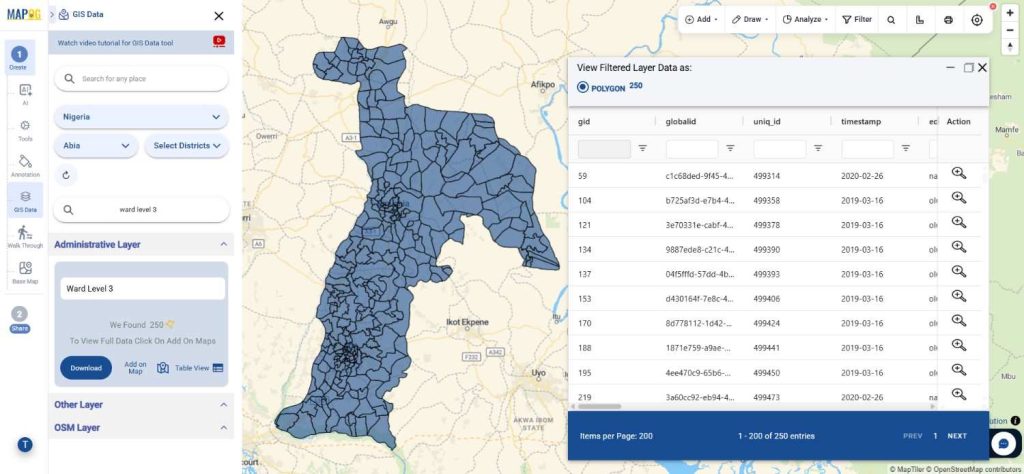The height and width of the screenshot is (474, 1024).
Task: Open the Create step in sidebar
Action: pyautogui.click(x=19, y=57)
